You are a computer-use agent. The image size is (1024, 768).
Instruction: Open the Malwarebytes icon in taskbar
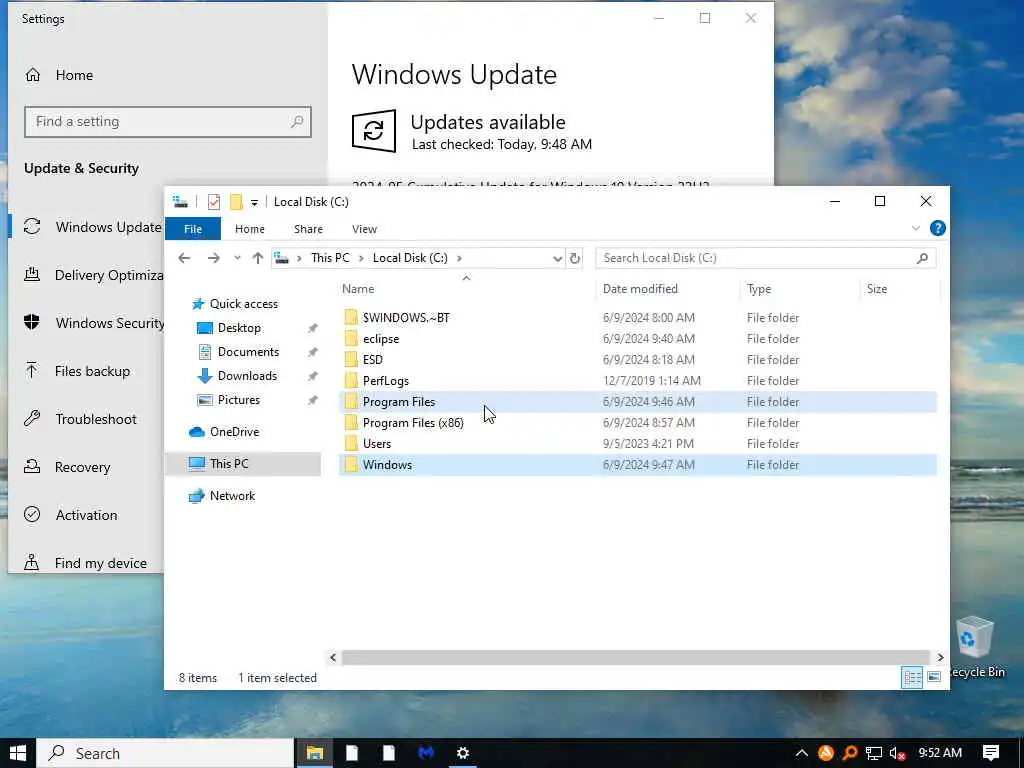pyautogui.click(x=426, y=753)
